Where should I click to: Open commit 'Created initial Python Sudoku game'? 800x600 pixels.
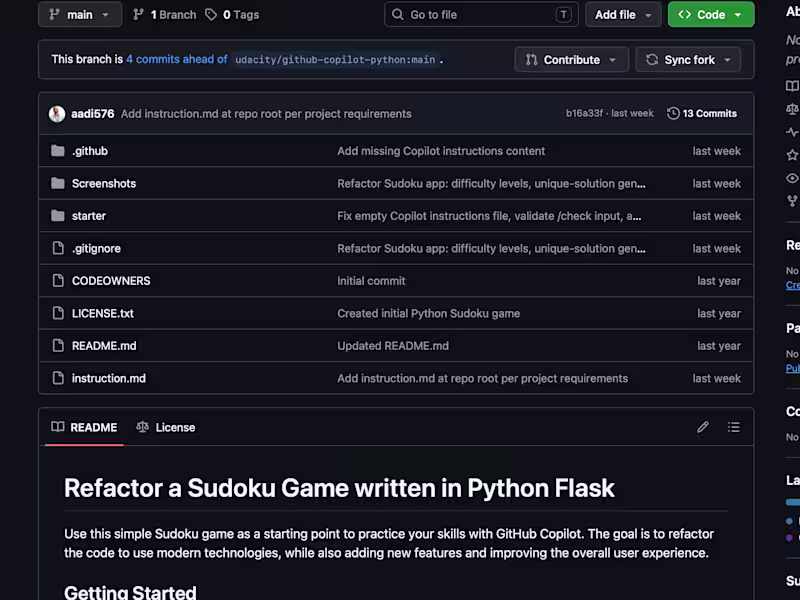429,314
